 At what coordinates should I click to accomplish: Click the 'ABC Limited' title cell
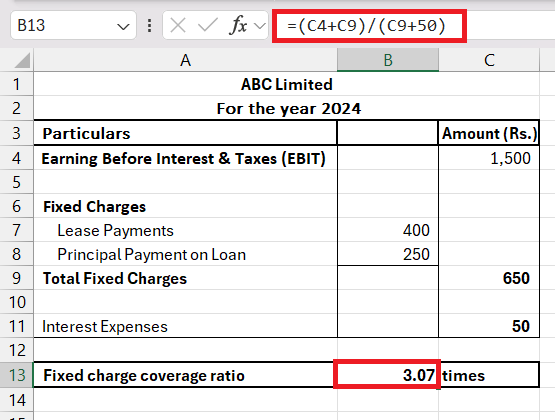[x=286, y=84]
